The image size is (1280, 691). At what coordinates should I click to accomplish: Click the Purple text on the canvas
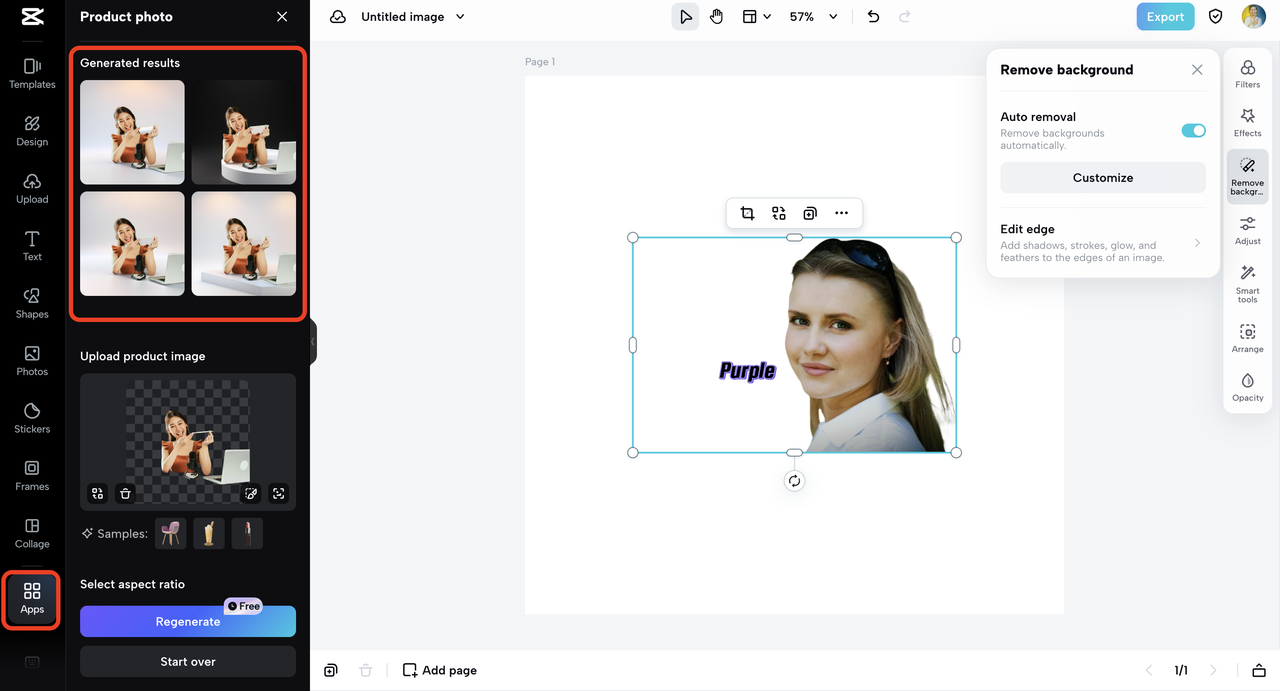click(748, 371)
